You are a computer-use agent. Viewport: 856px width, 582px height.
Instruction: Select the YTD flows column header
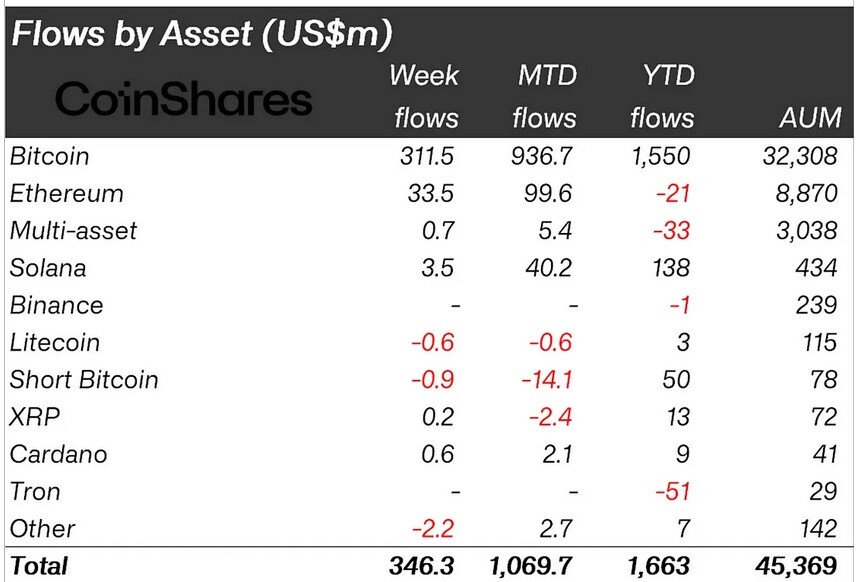[662, 96]
